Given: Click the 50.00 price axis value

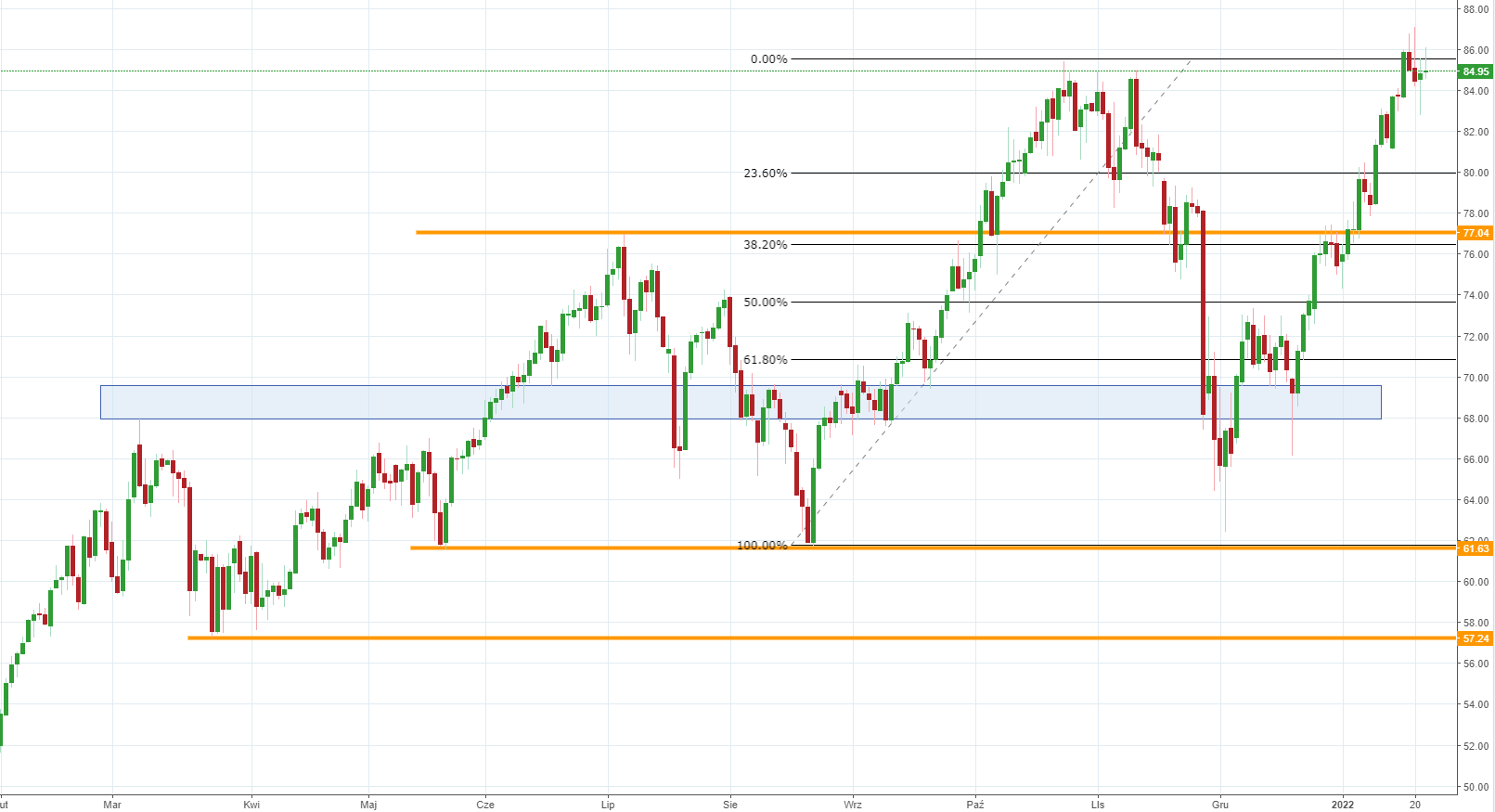Looking at the screenshot, I should pos(1476,787).
